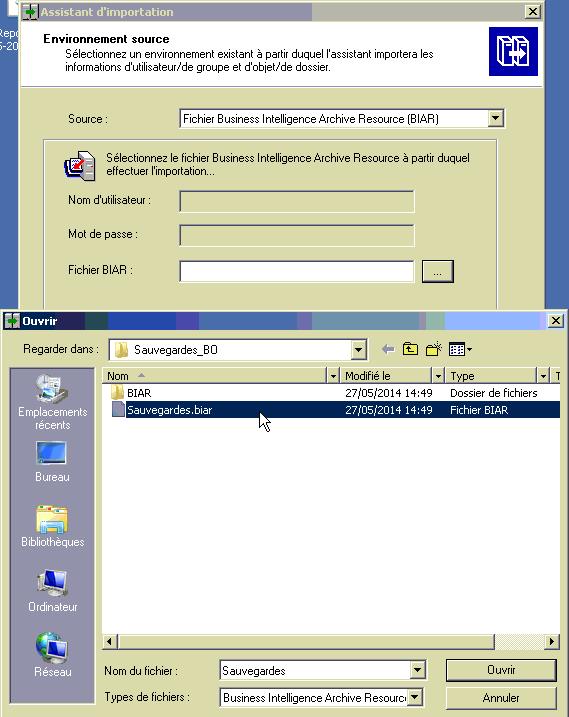Open the view menu icon
Viewport: 569px width, 717px height.
pos(460,350)
